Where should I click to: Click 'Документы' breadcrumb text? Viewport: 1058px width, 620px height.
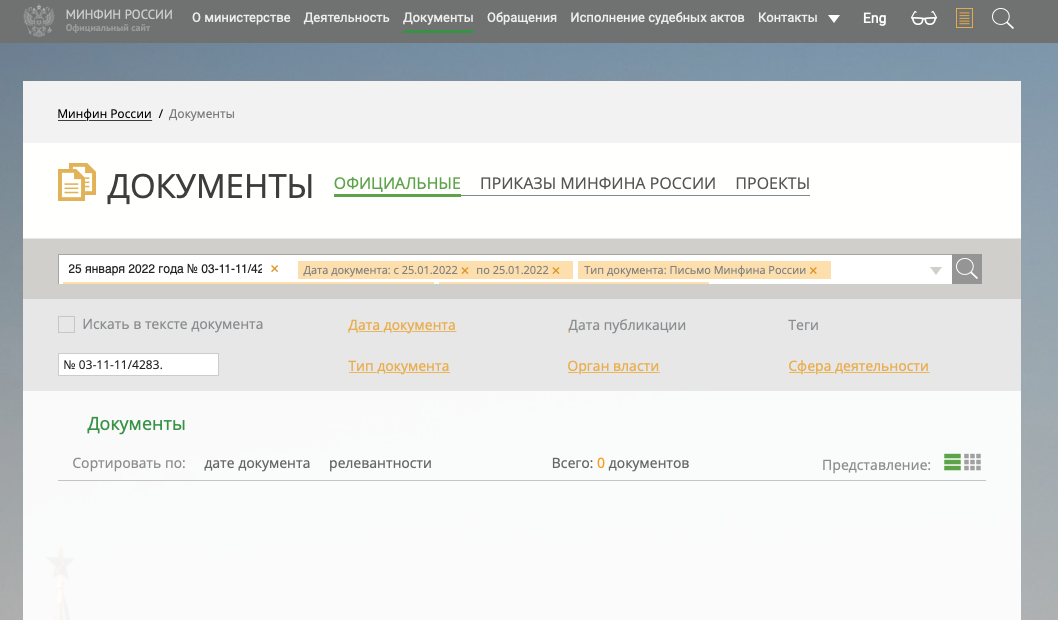tap(202, 114)
